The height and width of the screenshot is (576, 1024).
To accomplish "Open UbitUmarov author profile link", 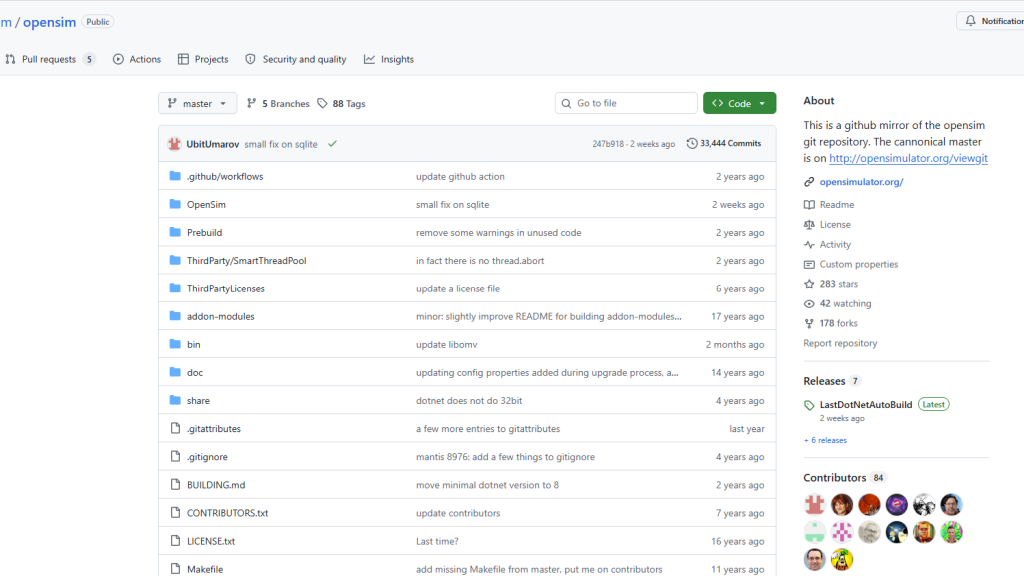I will 213,144.
